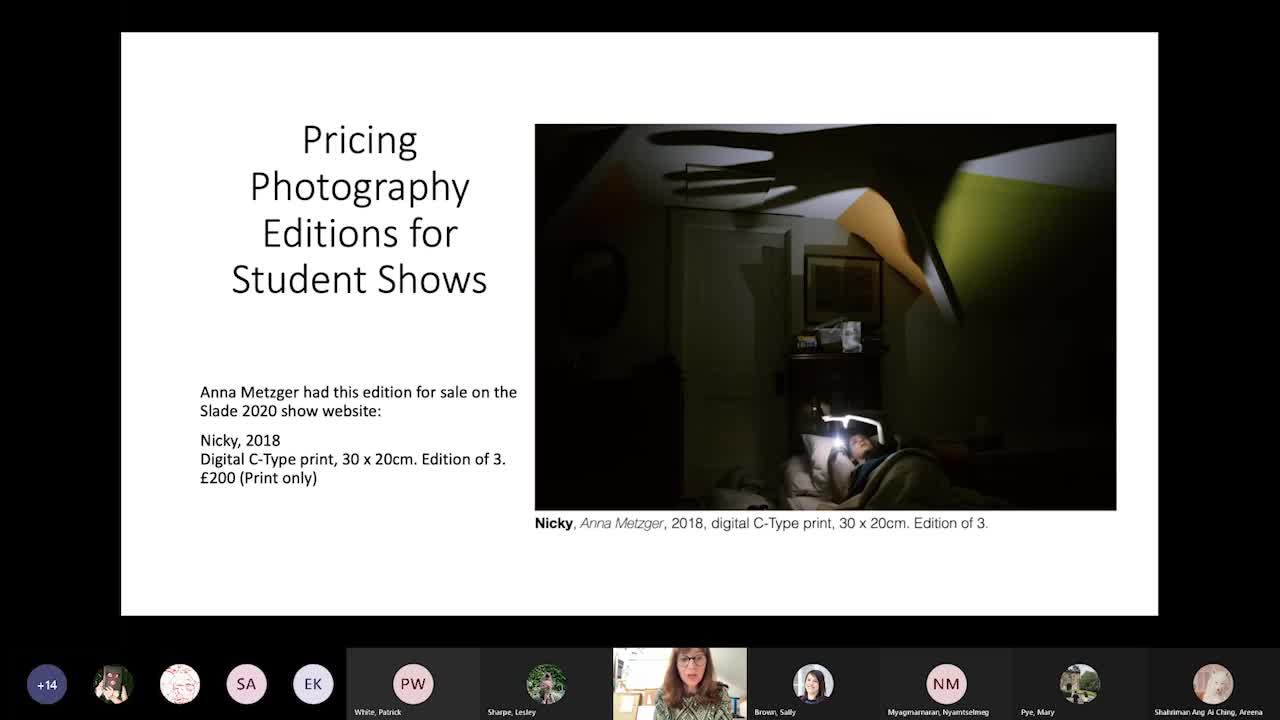This screenshot has height=720, width=1280.
Task: Click the 'Sharpe, Lesley' name label
Action: 512,712
